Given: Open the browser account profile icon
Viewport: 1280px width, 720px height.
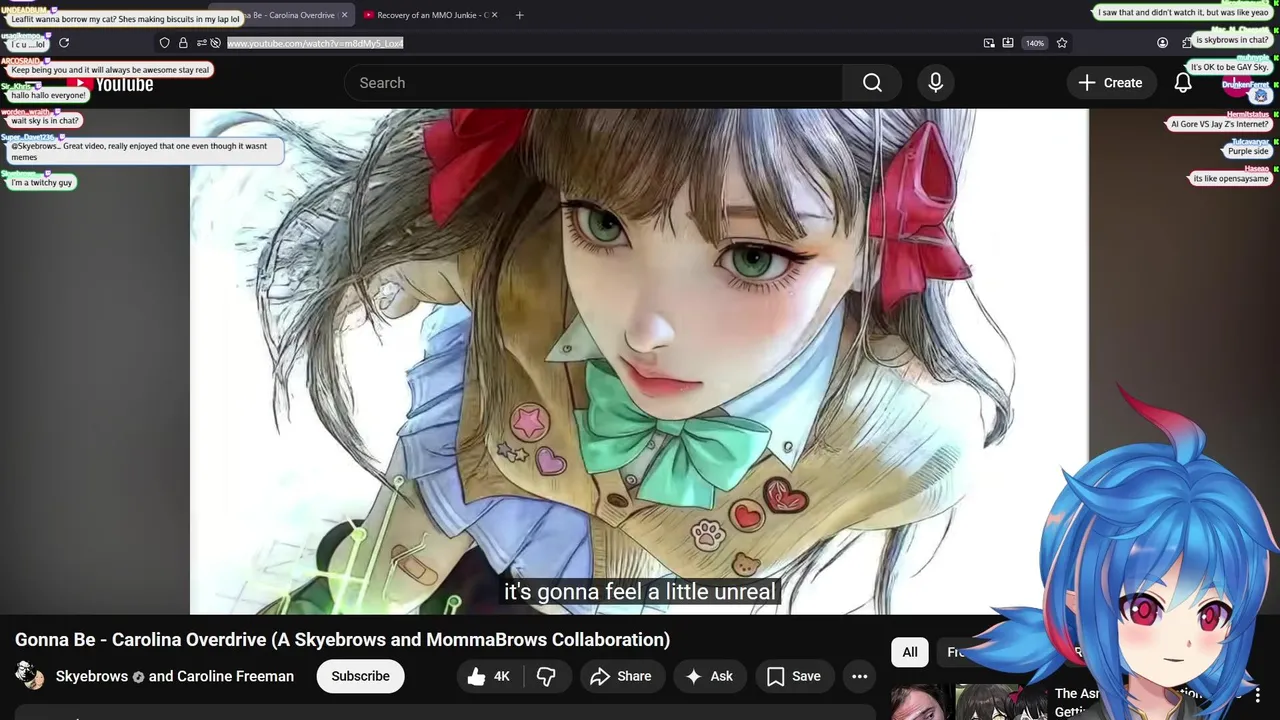Looking at the screenshot, I should coord(1162,43).
